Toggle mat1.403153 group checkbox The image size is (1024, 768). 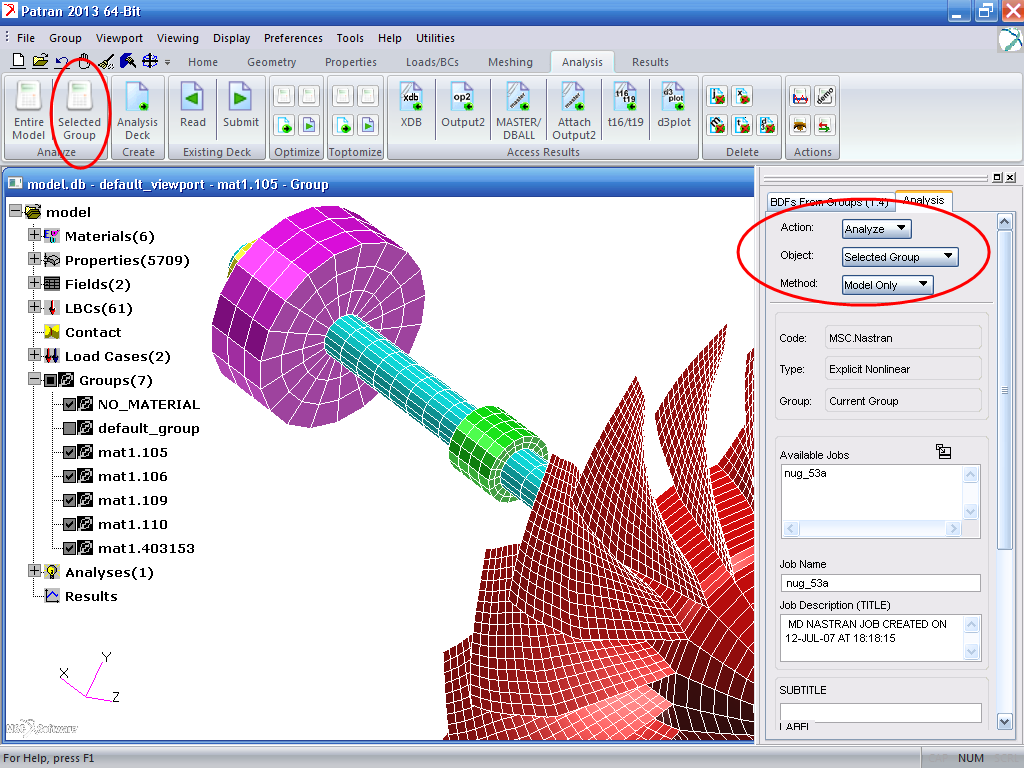click(x=69, y=548)
